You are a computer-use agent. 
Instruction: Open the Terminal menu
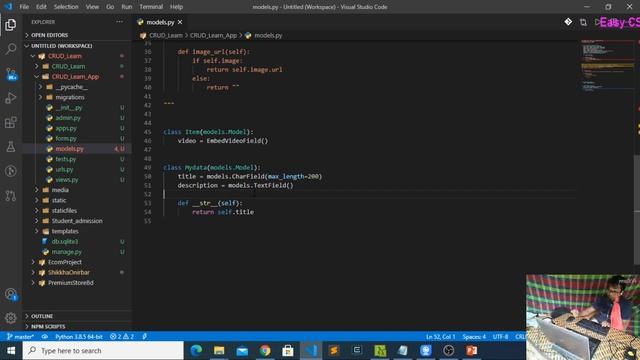pos(151,7)
